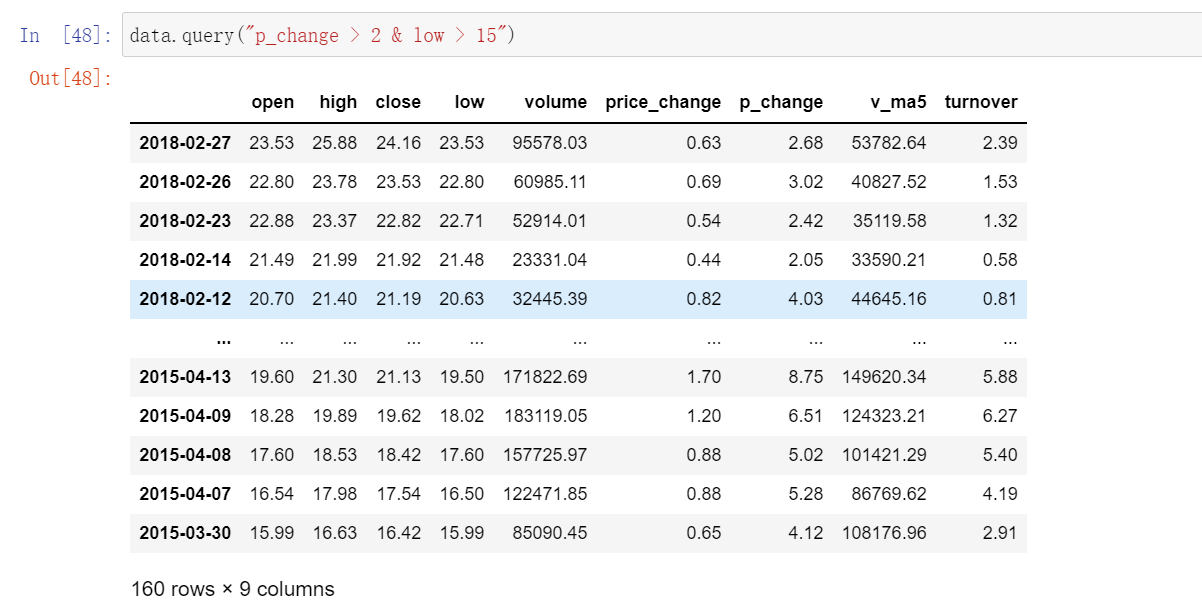
Task: Click v_ma5 value 86769.62
Action: pos(889,494)
